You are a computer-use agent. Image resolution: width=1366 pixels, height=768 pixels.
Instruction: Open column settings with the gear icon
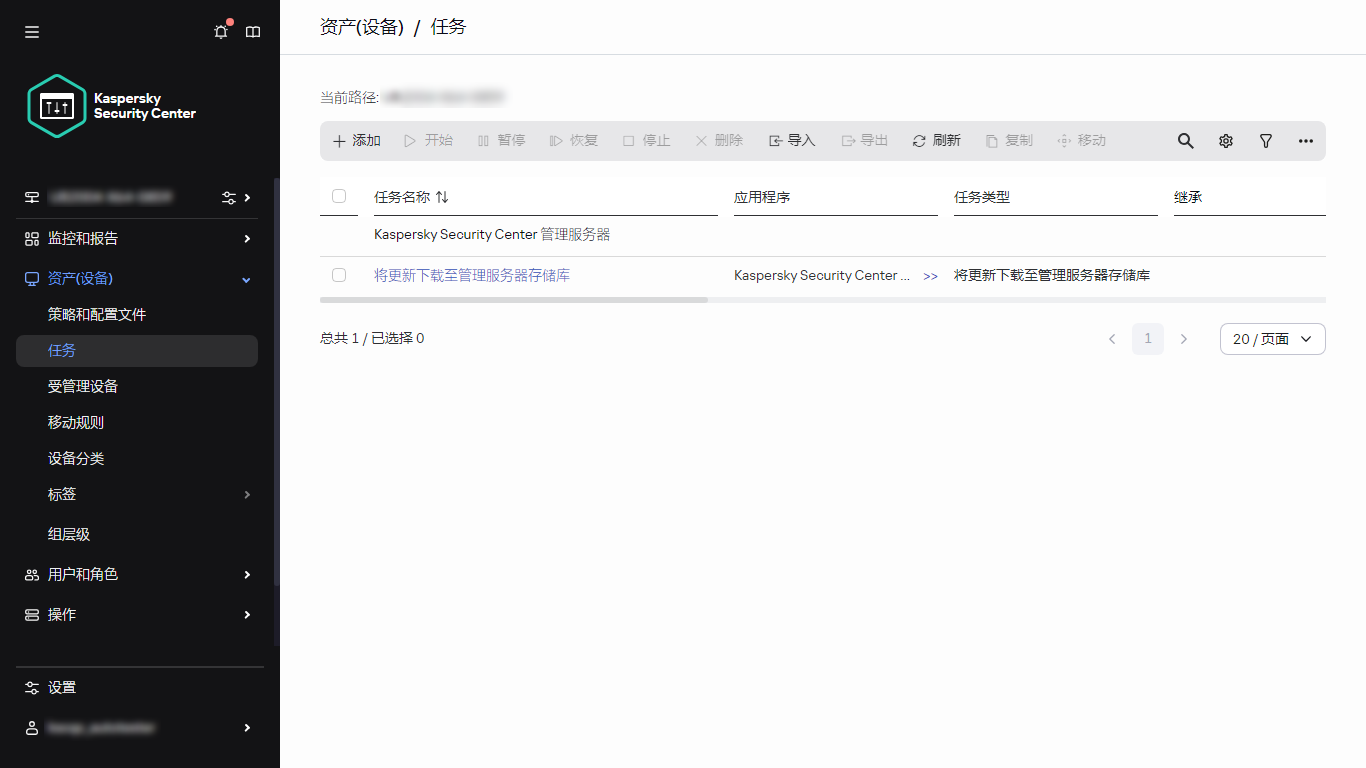click(1225, 141)
